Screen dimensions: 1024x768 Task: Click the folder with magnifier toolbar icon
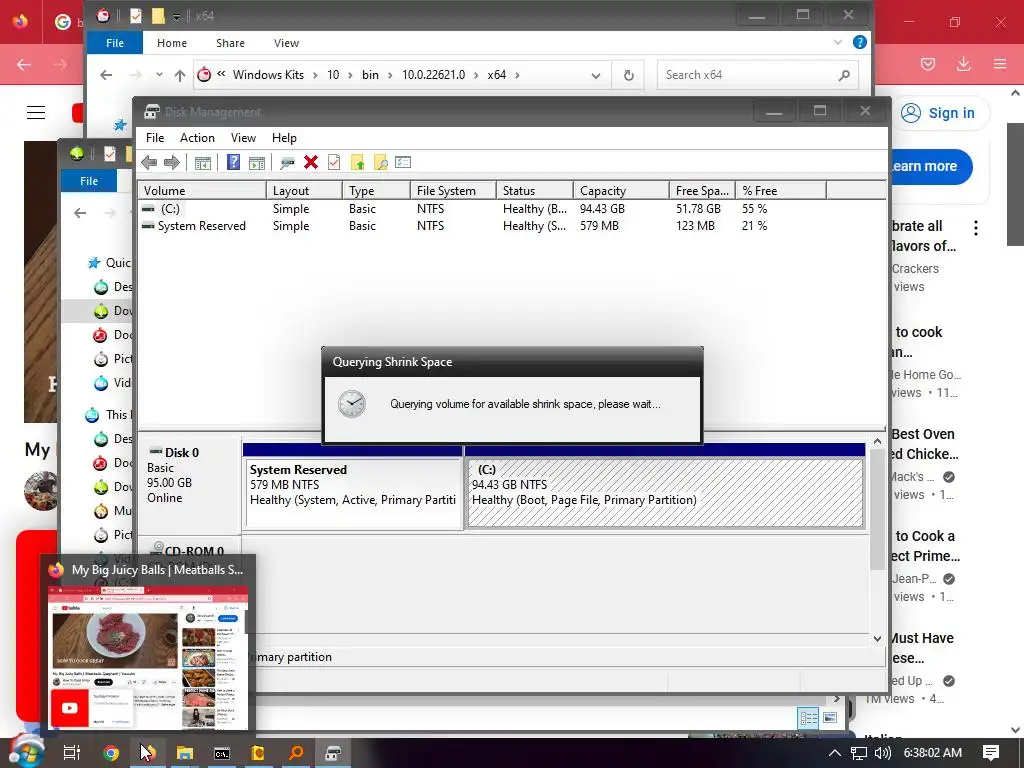click(x=380, y=163)
